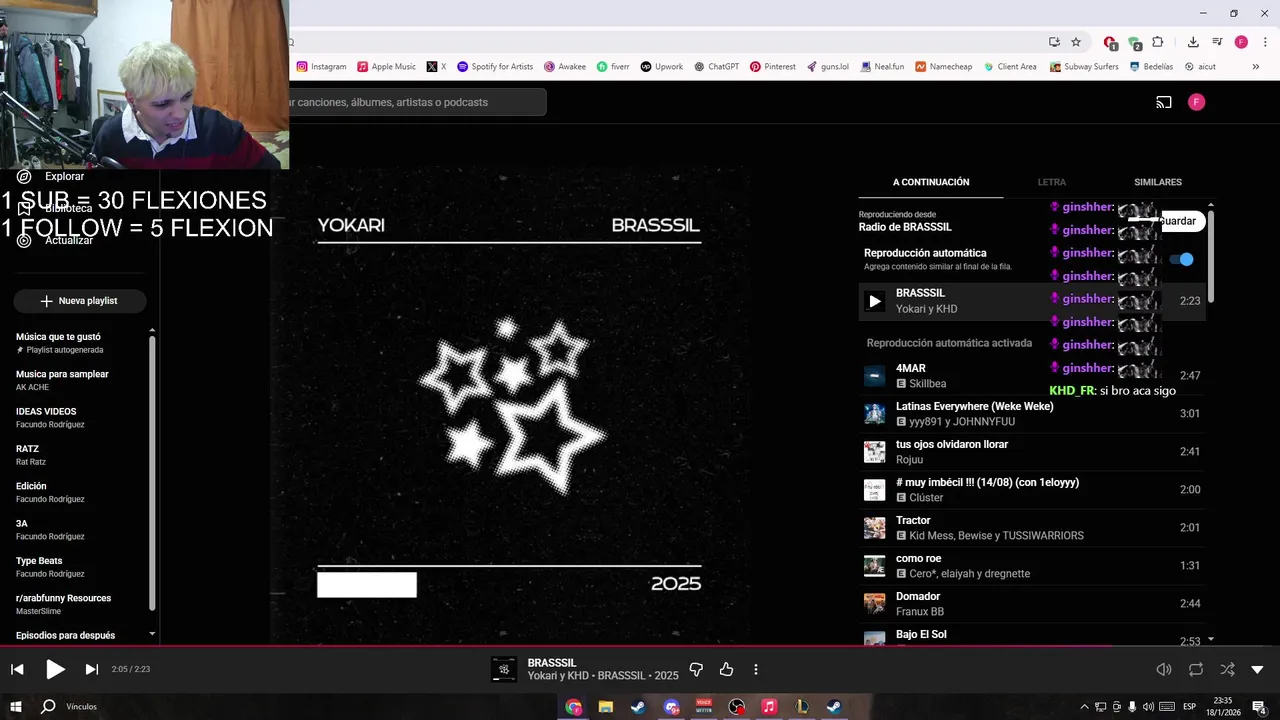The height and width of the screenshot is (720, 1280).
Task: Open the Subway Surfers bookmark
Action: click(1084, 67)
